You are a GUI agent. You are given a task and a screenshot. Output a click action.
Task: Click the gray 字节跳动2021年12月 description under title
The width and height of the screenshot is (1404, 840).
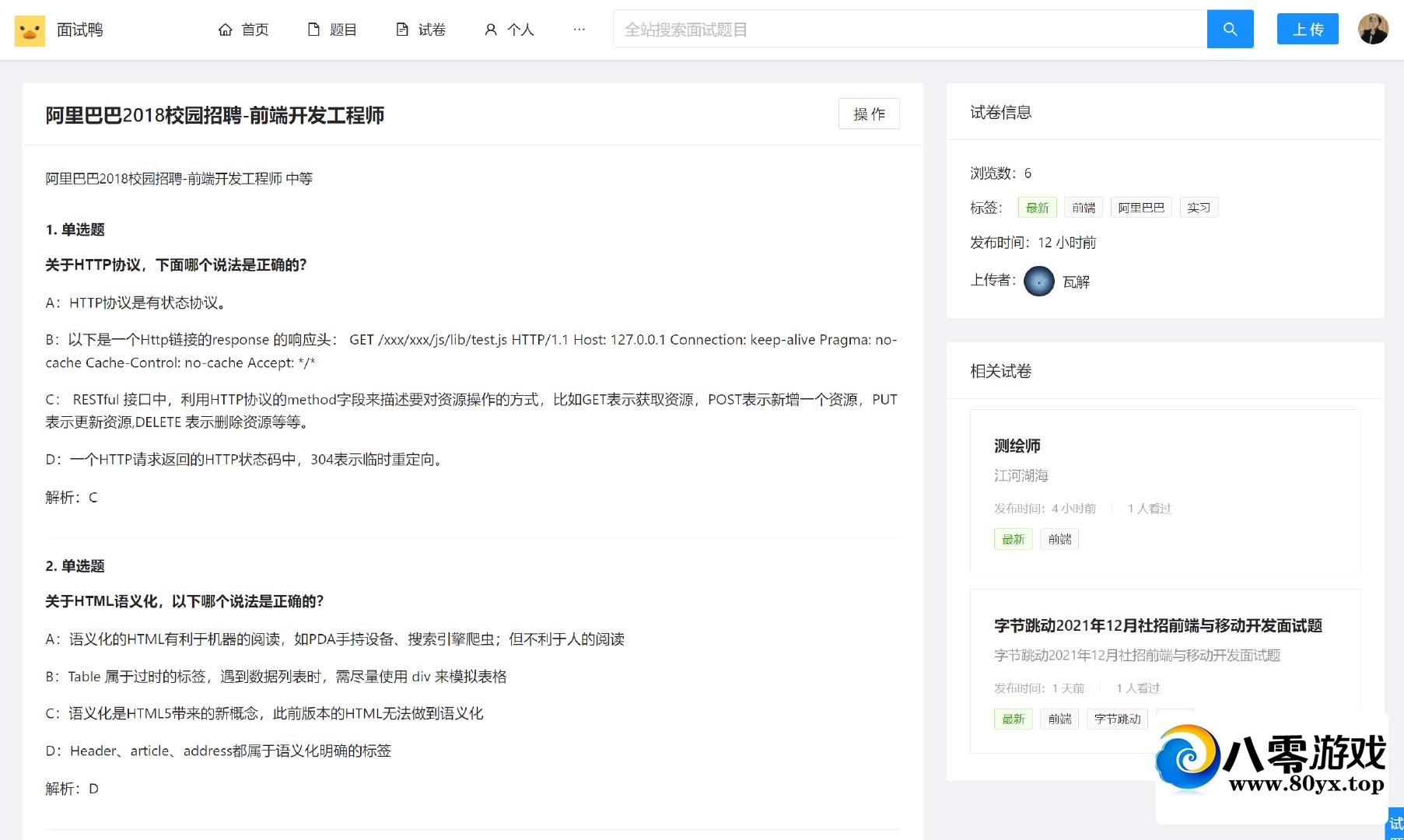[1137, 655]
